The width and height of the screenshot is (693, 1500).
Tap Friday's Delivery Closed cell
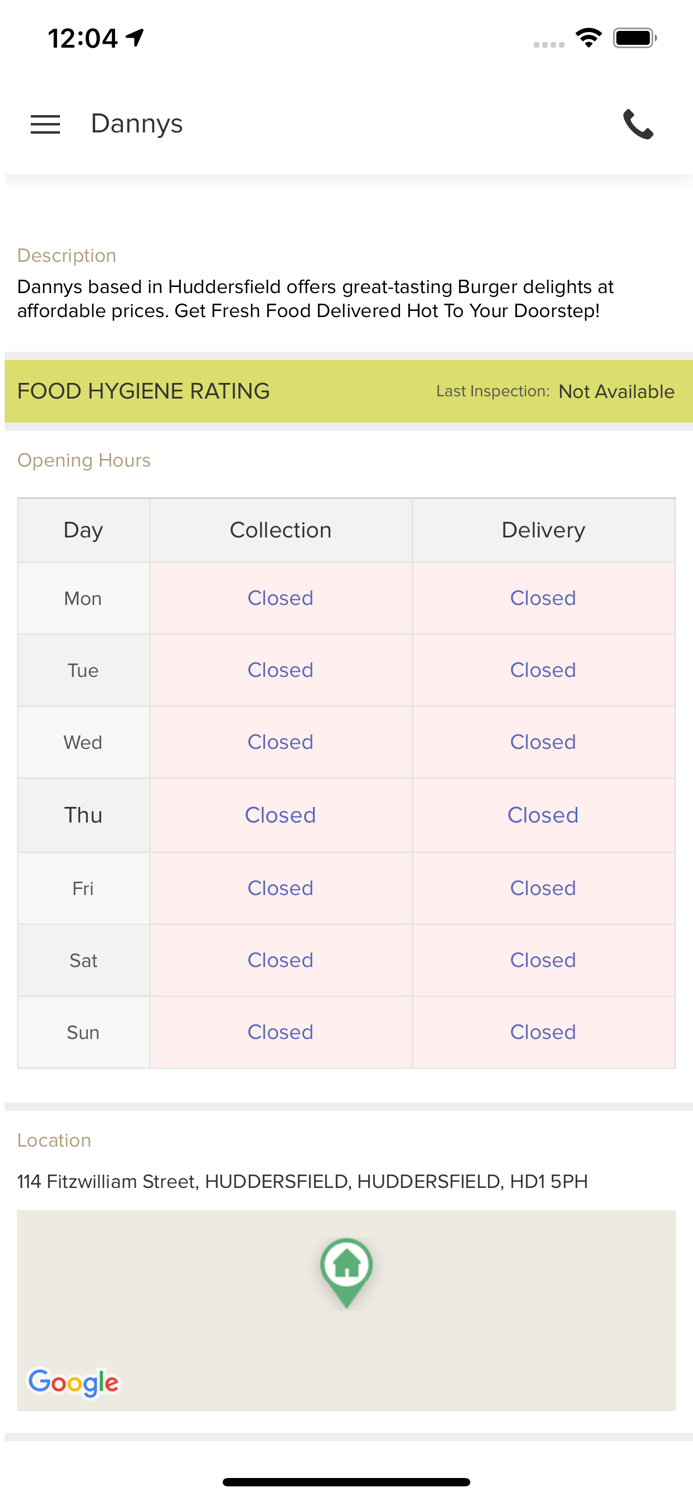pyautogui.click(x=543, y=888)
